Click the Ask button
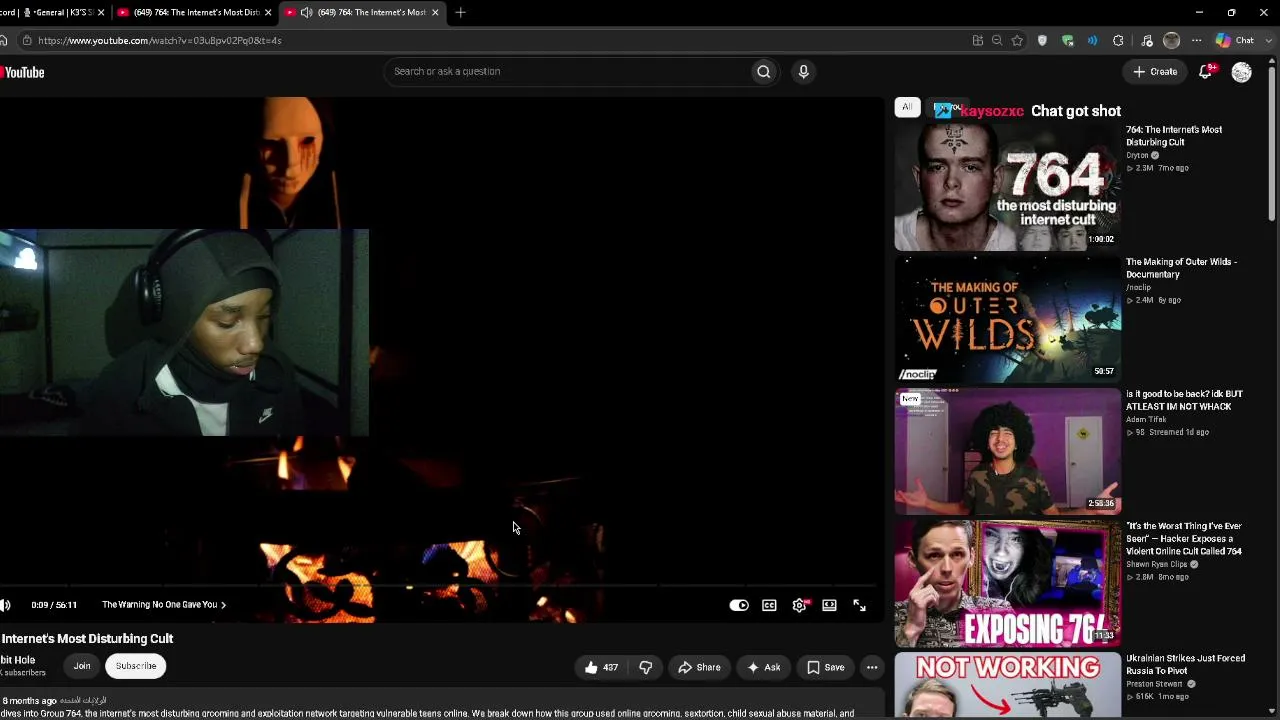This screenshot has height=720, width=1280. point(762,667)
